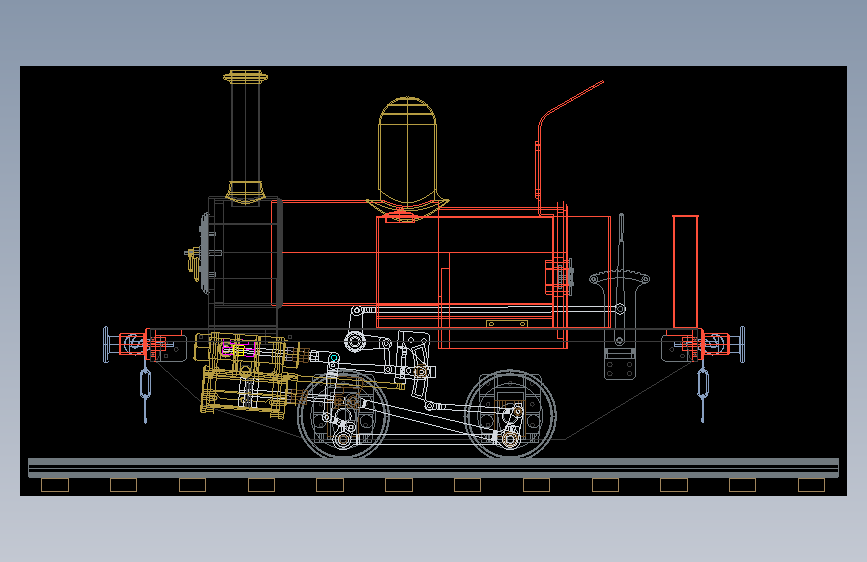This screenshot has width=867, height=562.
Task: Click the front coupling chain link
Action: click(145, 383)
